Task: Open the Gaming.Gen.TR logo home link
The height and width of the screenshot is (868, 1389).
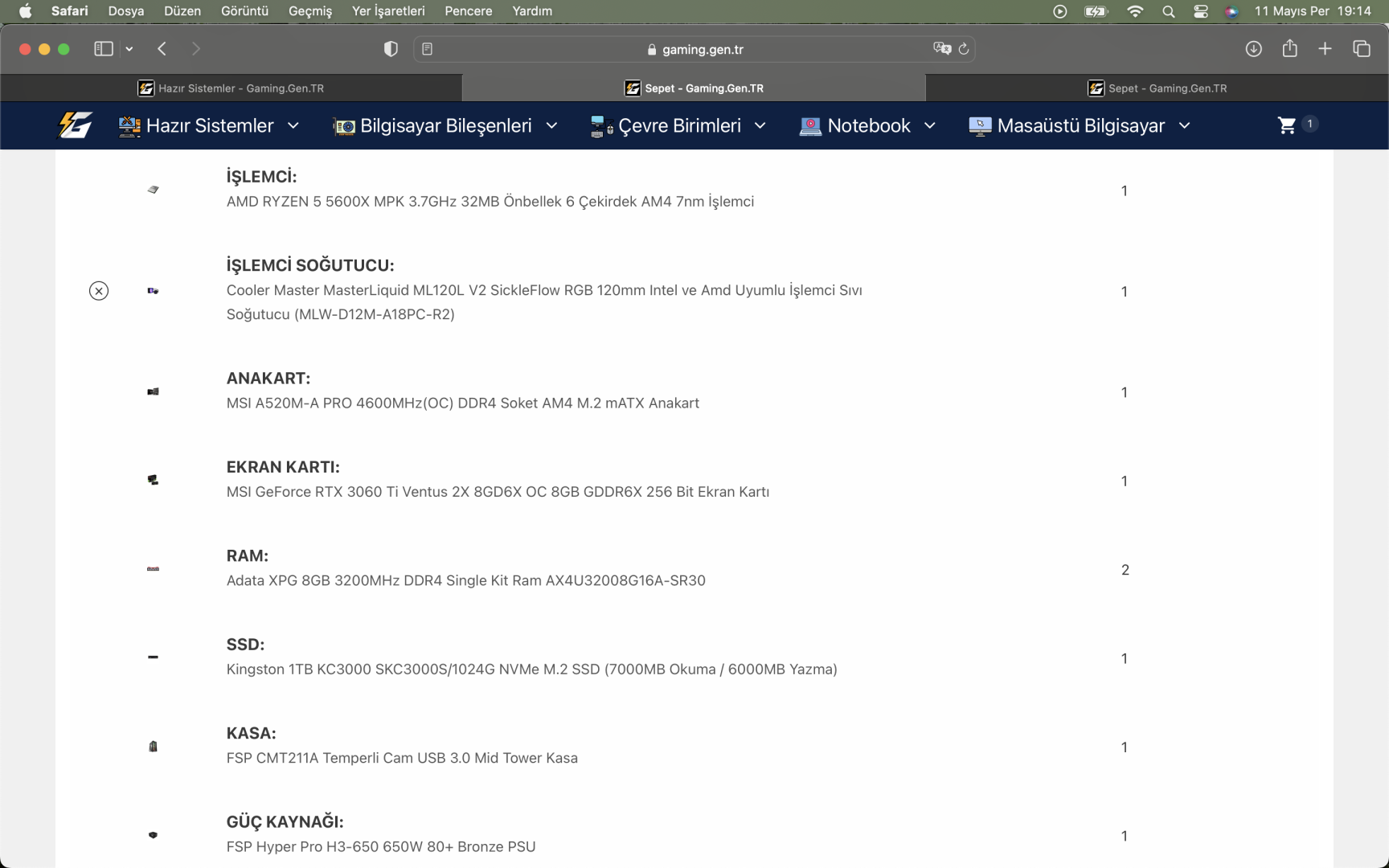Action: pos(75,125)
